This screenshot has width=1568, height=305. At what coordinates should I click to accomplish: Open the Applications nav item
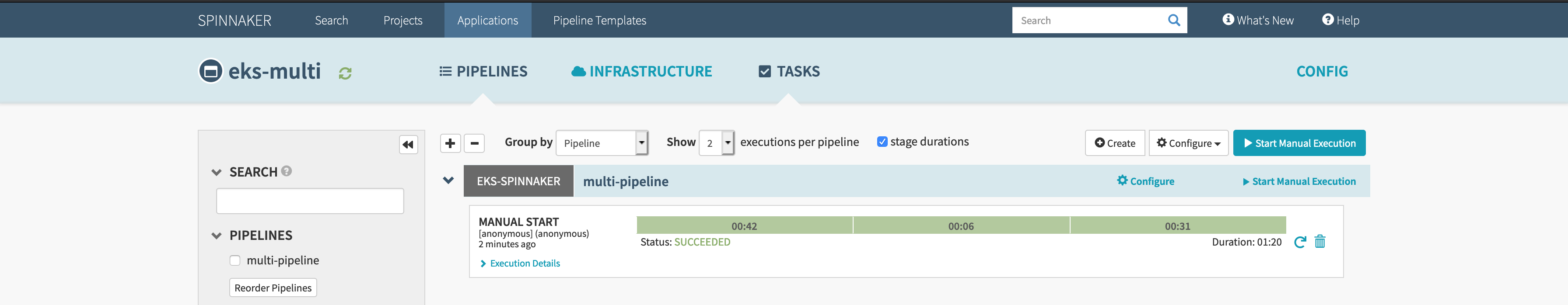[487, 20]
